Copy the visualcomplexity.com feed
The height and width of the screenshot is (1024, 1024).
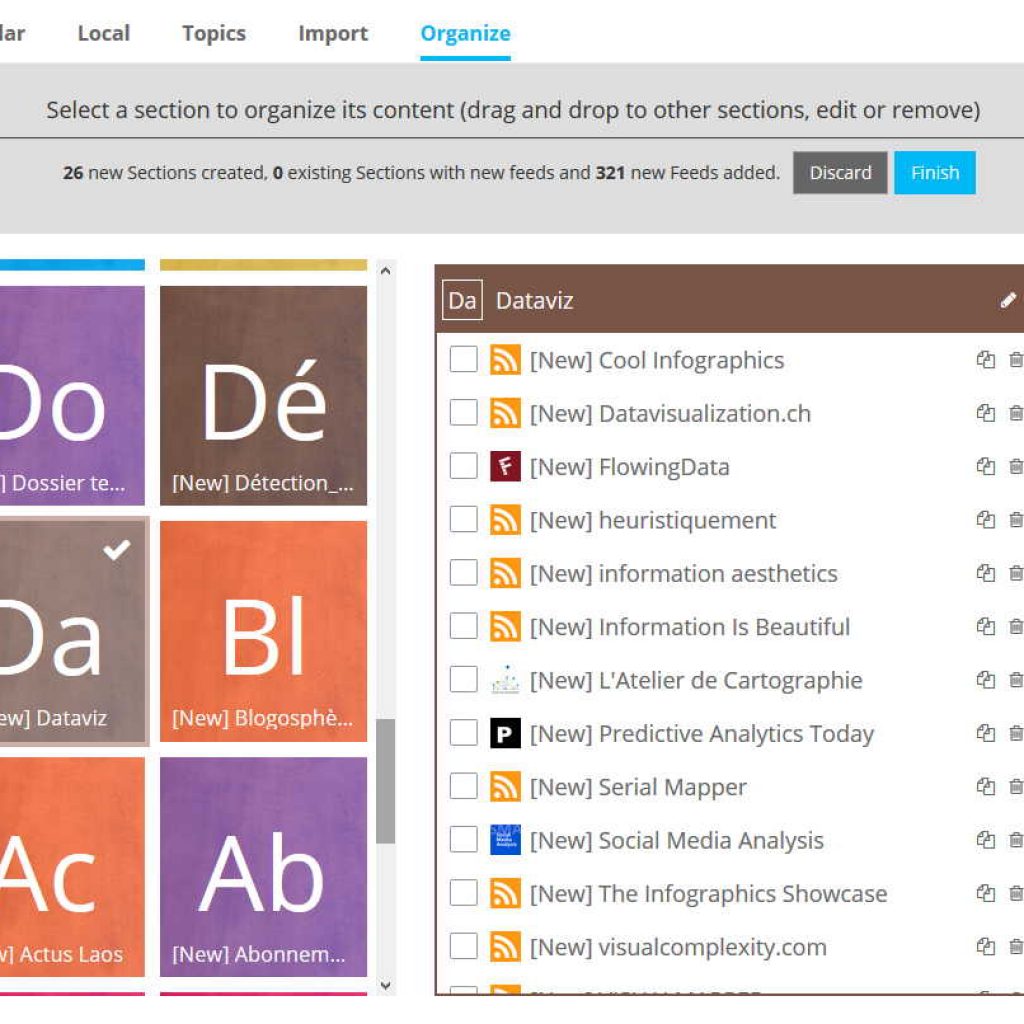[x=986, y=947]
